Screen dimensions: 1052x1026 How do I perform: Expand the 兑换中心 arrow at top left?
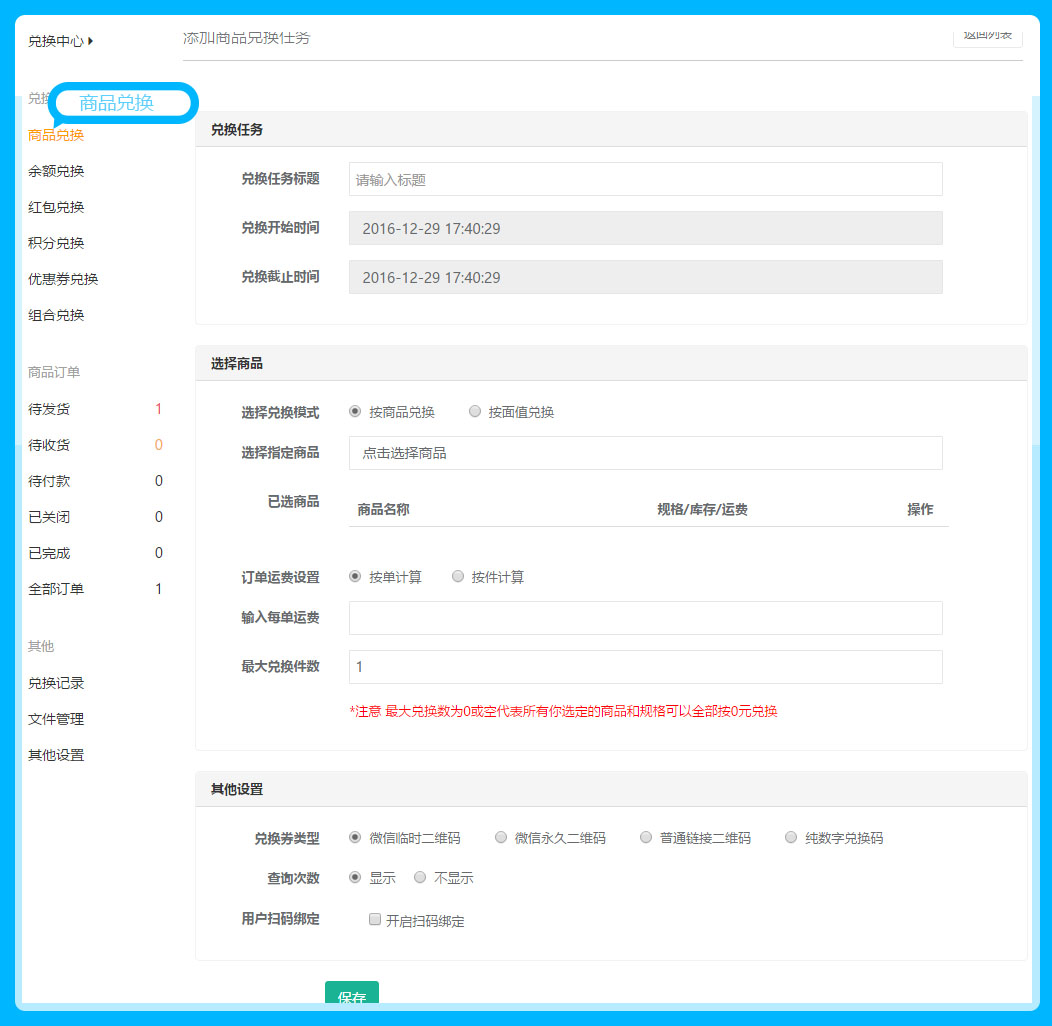pos(91,41)
